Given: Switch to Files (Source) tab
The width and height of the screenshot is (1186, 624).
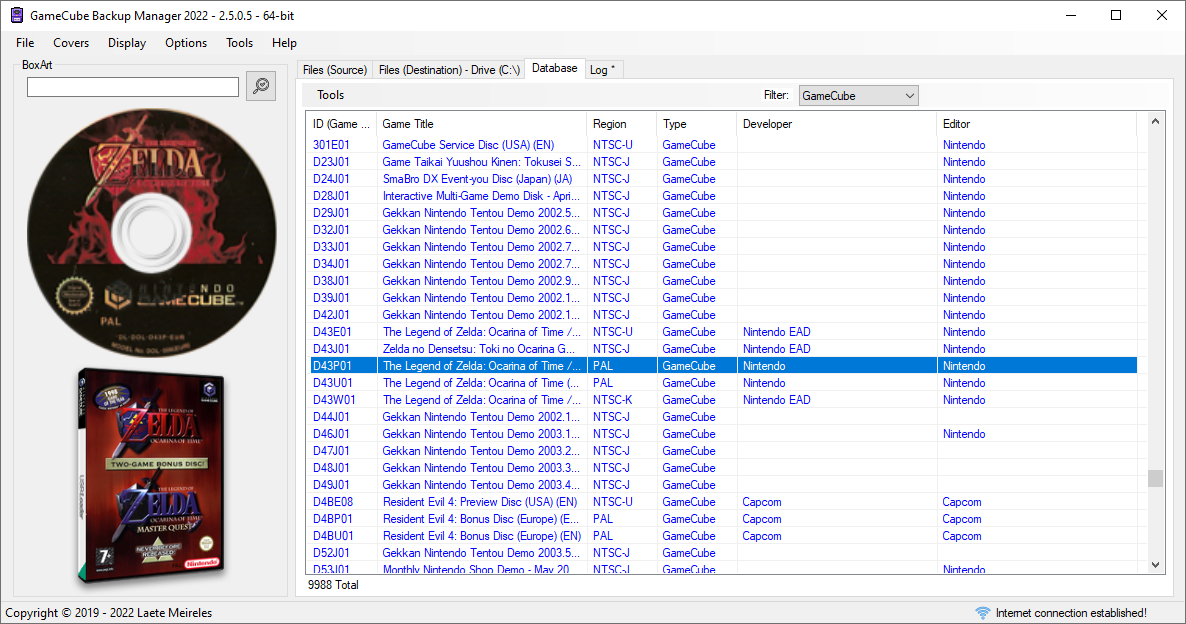Looking at the screenshot, I should (x=335, y=70).
